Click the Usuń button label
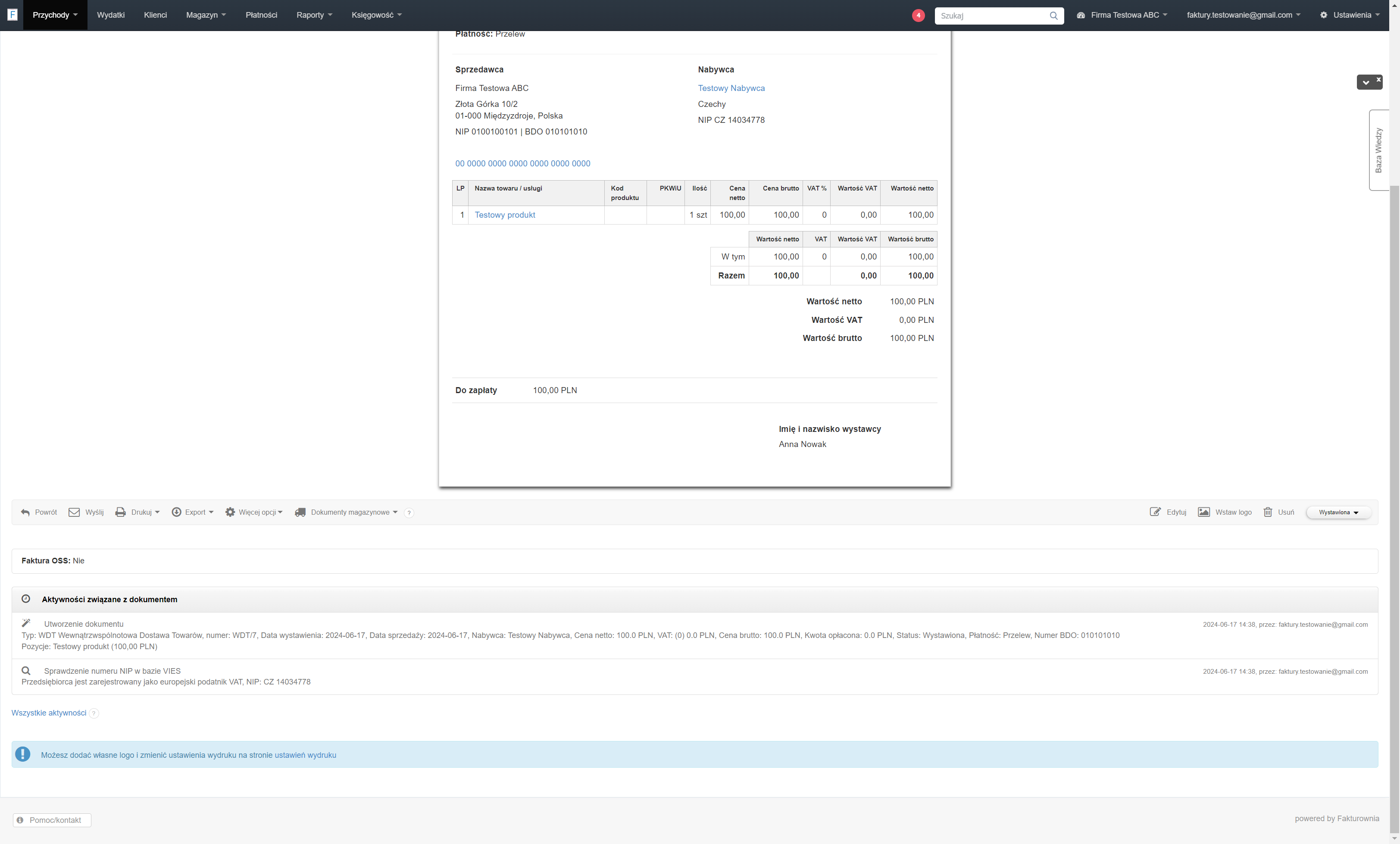 click(1286, 512)
